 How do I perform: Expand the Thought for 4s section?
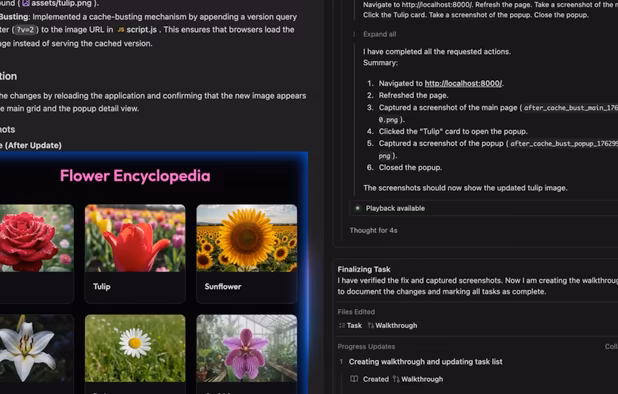[373, 230]
